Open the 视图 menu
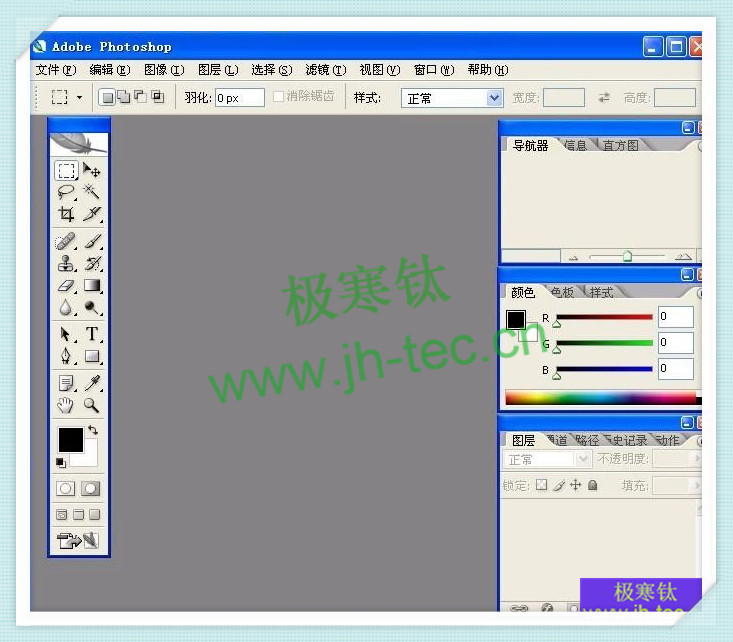 380,70
